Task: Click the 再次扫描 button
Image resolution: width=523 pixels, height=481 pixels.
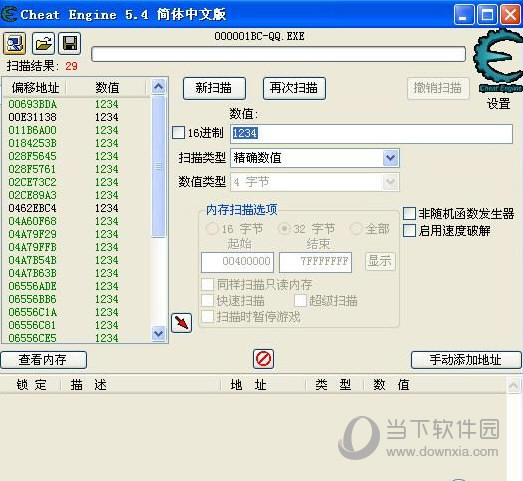Action: point(294,88)
